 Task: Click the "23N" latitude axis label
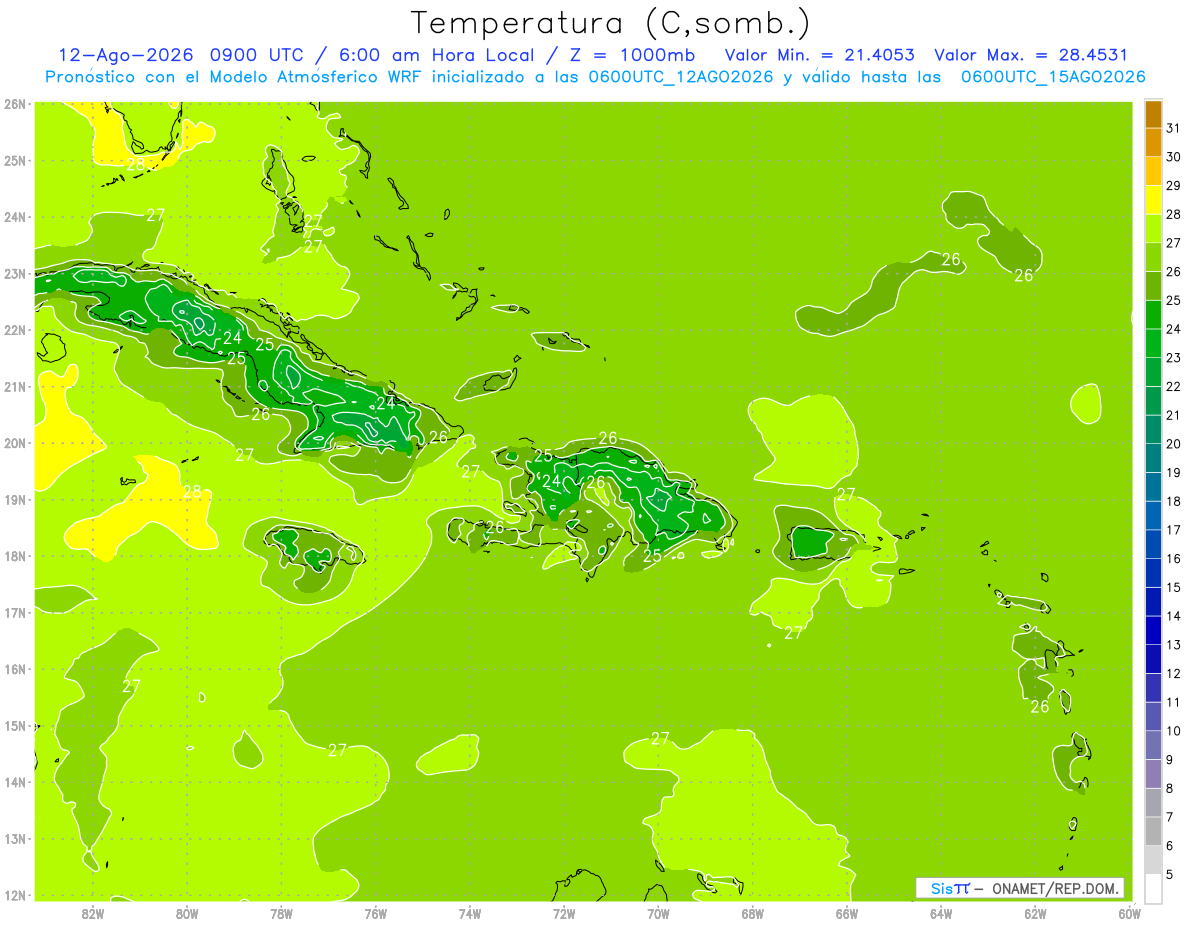[14, 274]
